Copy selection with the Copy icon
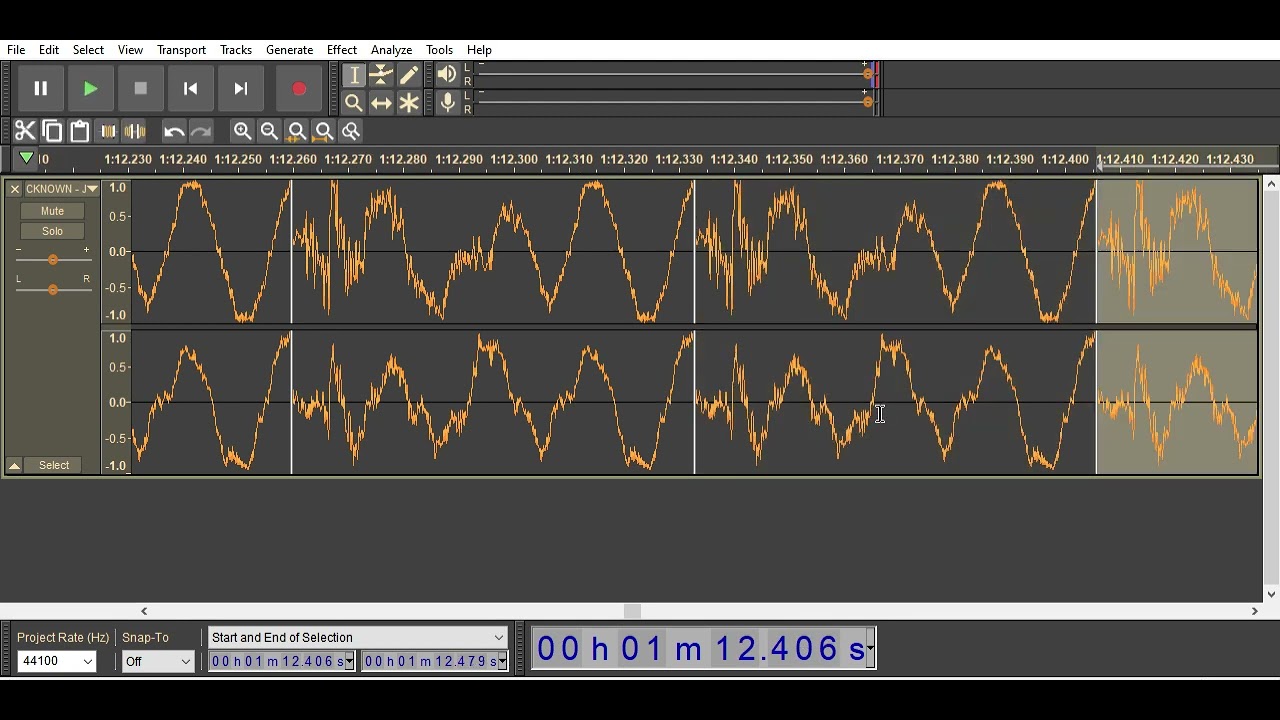The height and width of the screenshot is (720, 1280). point(52,131)
